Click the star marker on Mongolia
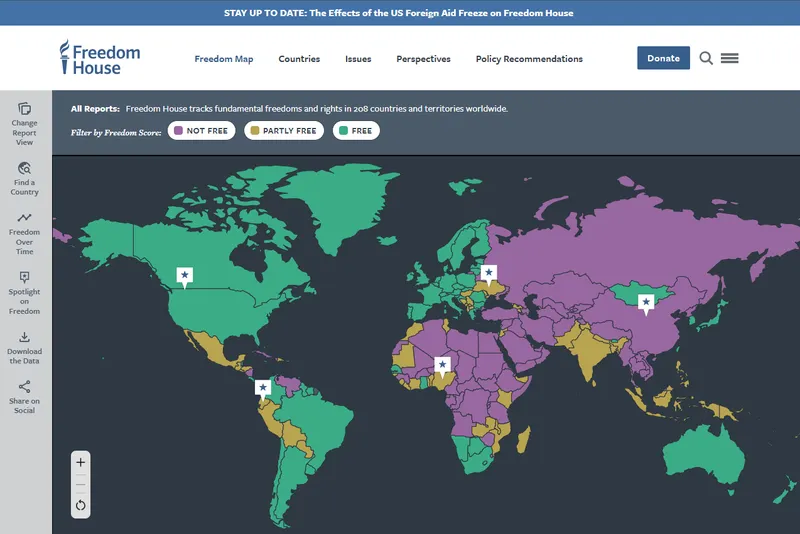Image resolution: width=800 pixels, height=534 pixels. [x=646, y=301]
